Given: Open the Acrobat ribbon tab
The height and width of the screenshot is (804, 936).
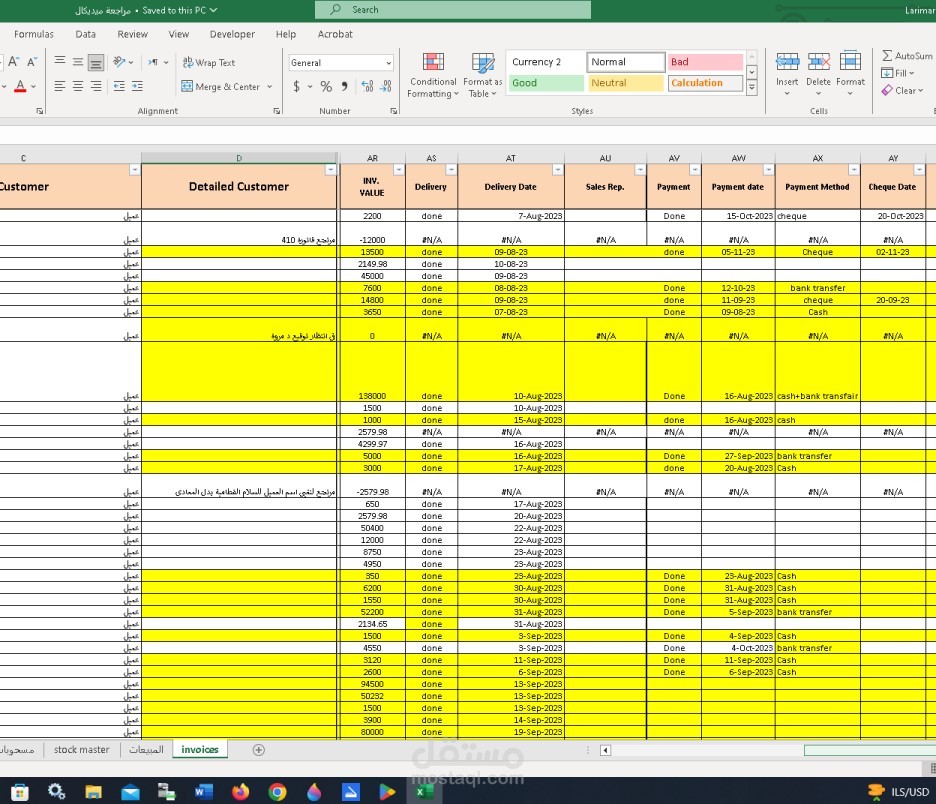Looking at the screenshot, I should [335, 34].
